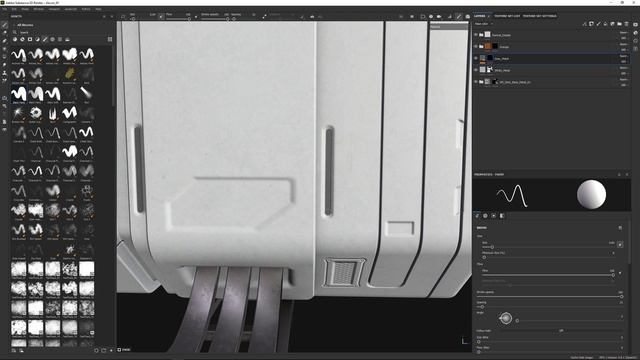The width and height of the screenshot is (640, 360).
Task: Open the Edit menu
Action: [x=14, y=9]
